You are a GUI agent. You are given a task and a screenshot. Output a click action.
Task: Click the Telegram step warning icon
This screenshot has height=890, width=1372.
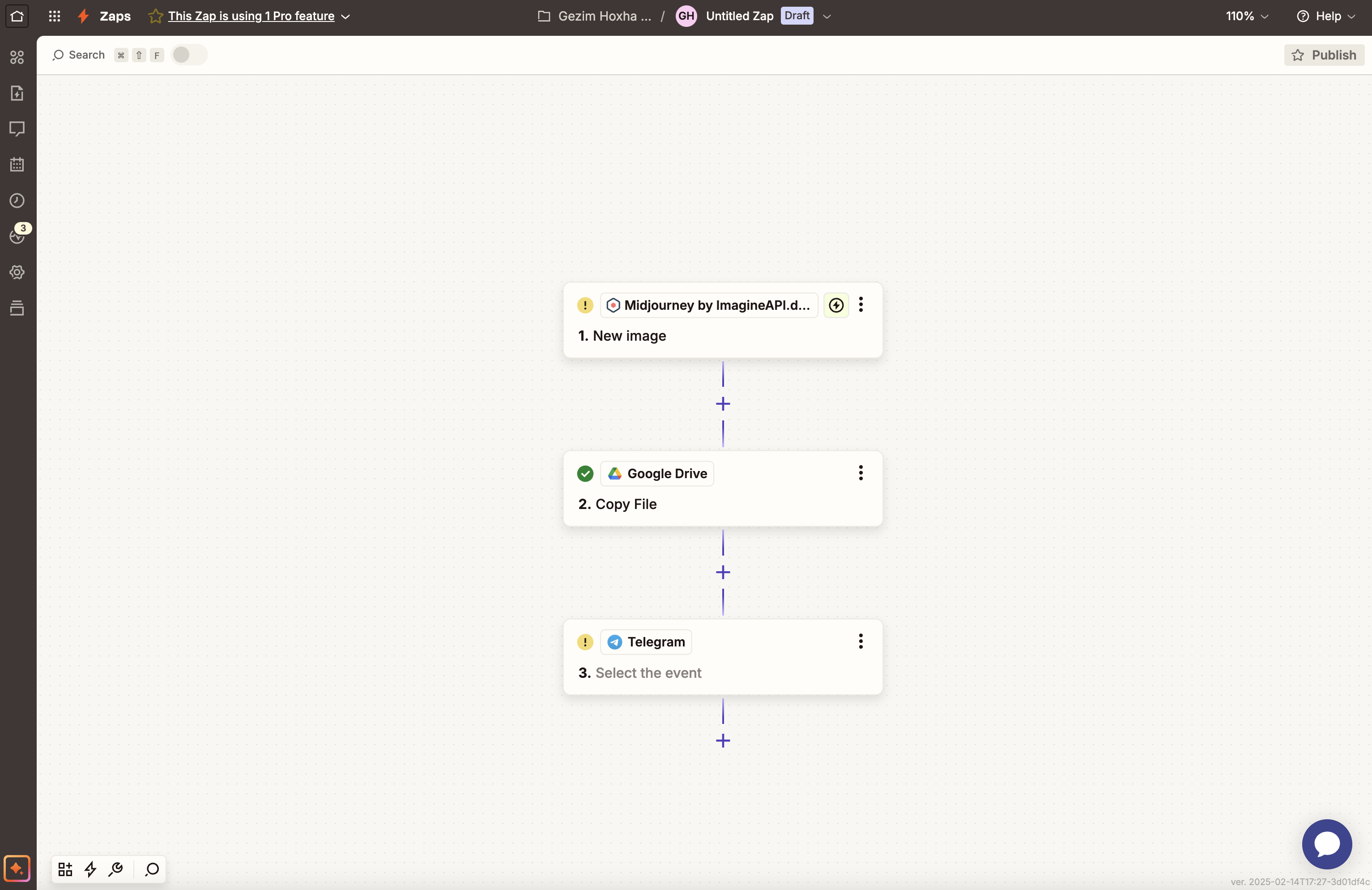585,641
